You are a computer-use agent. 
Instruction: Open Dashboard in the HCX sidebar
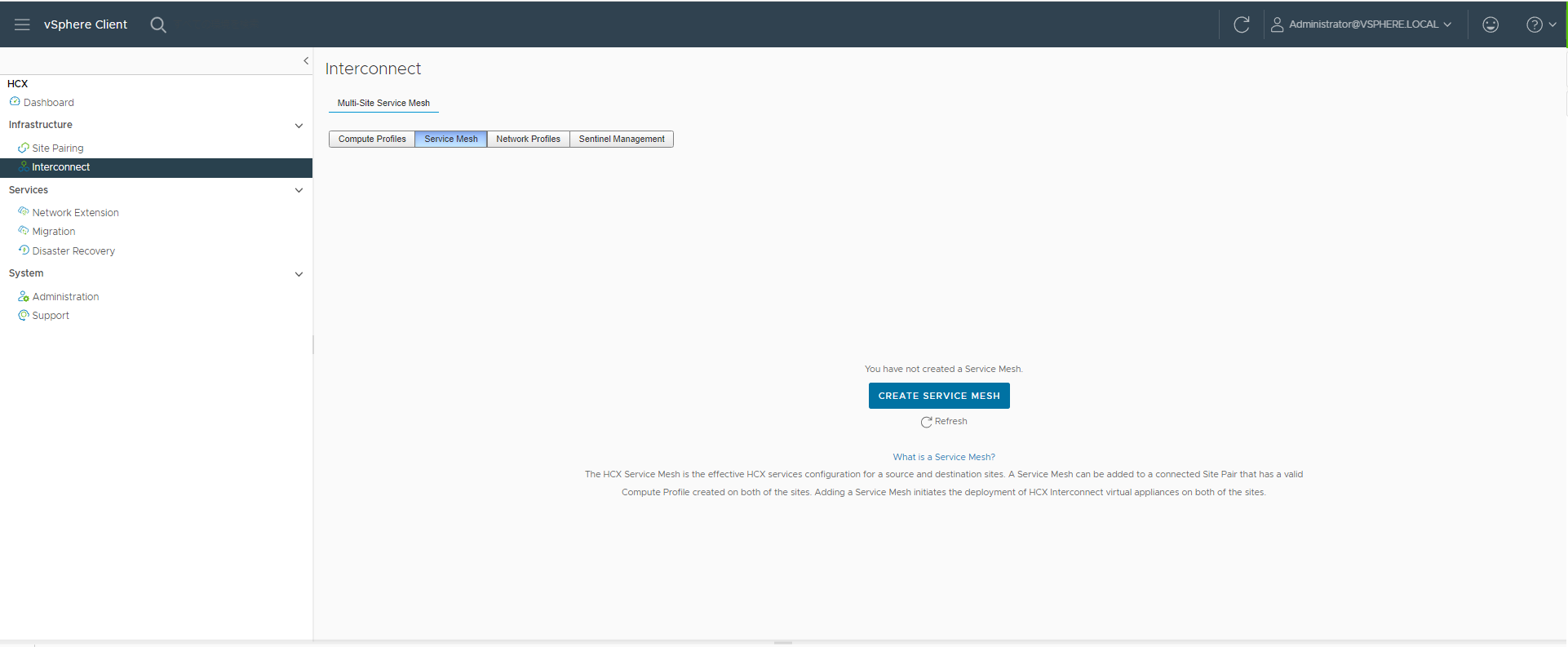(x=49, y=102)
